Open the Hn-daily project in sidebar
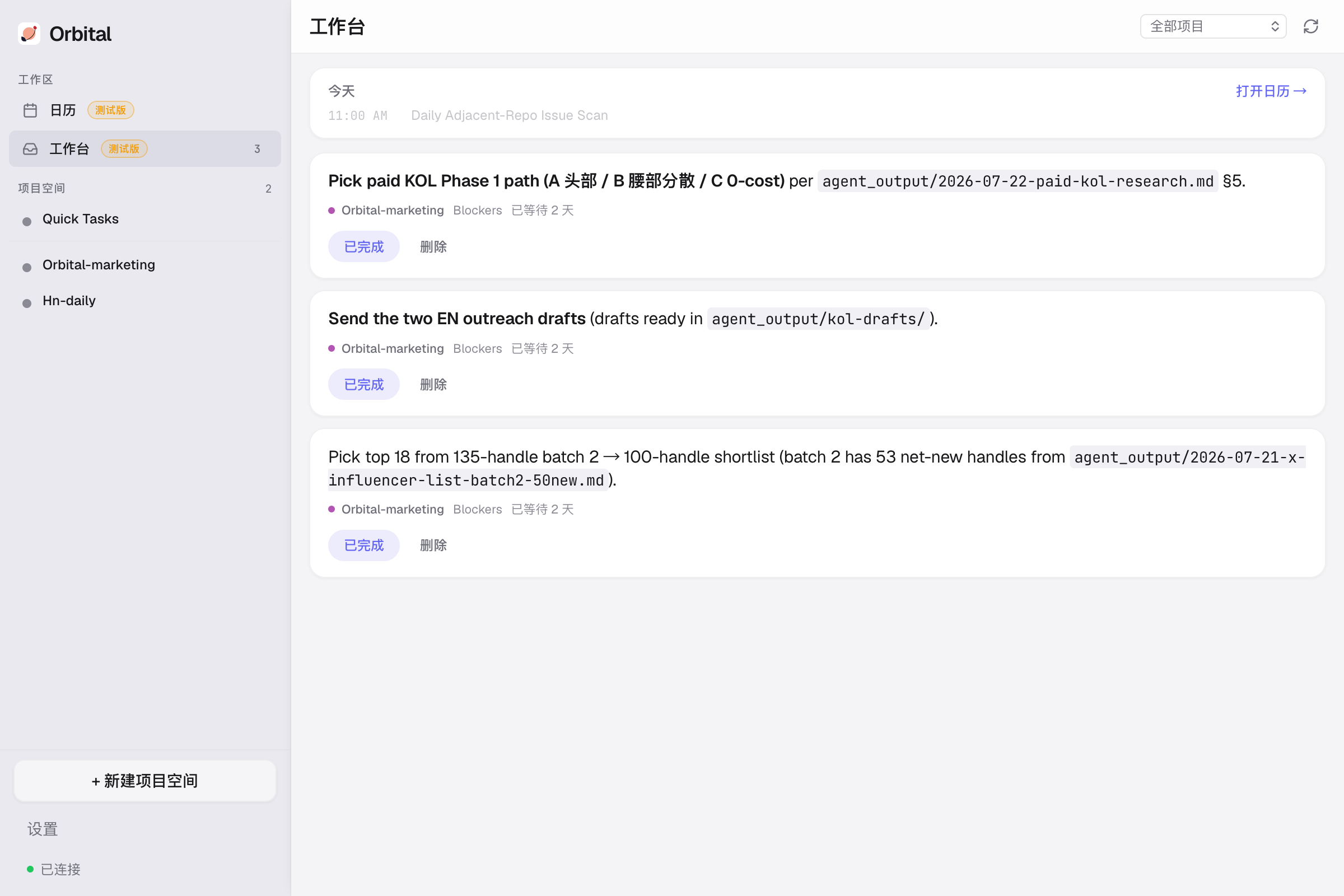Image resolution: width=1344 pixels, height=896 pixels. (145, 301)
